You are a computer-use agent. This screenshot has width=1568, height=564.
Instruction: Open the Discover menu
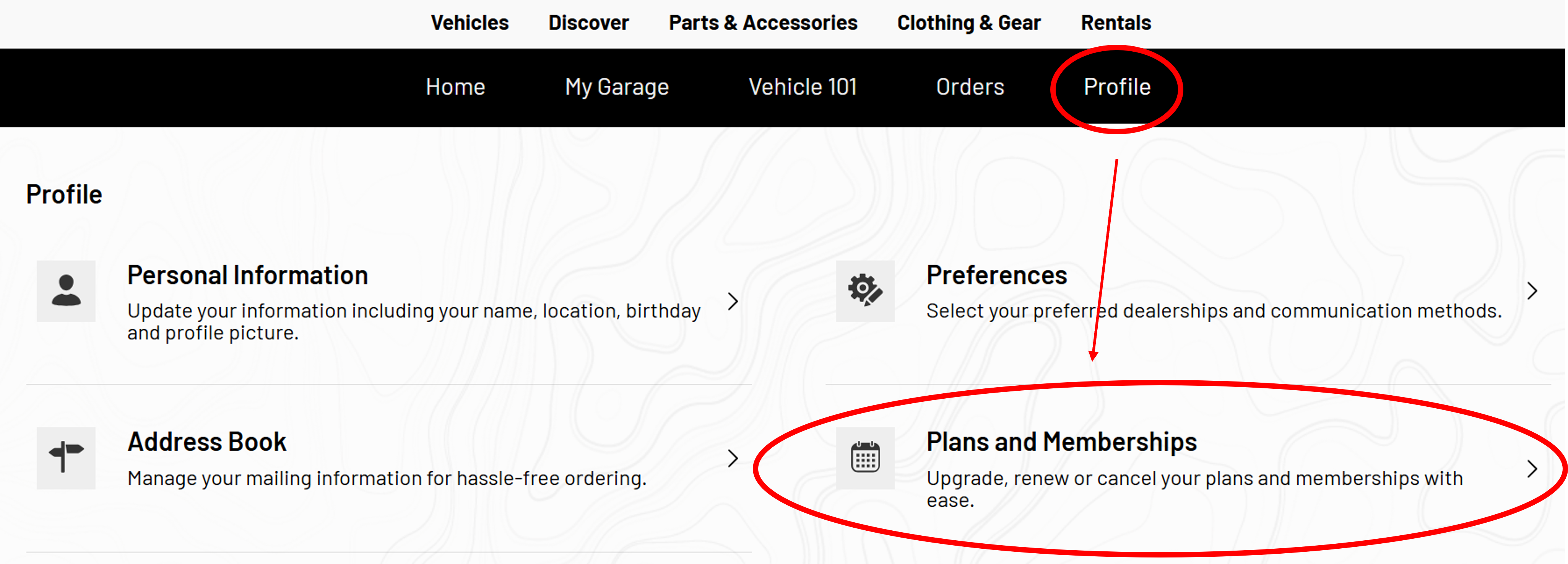click(588, 23)
